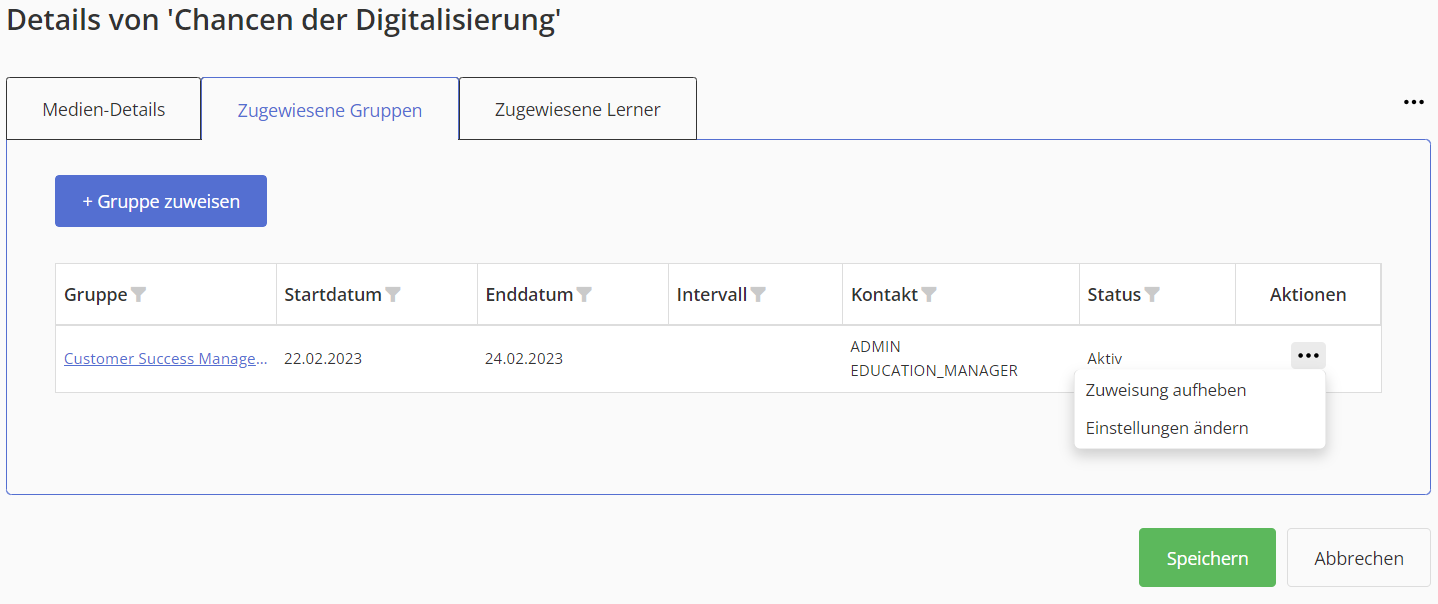
Task: Choose Zuweisung aufheben from the menu
Action: coord(1166,390)
